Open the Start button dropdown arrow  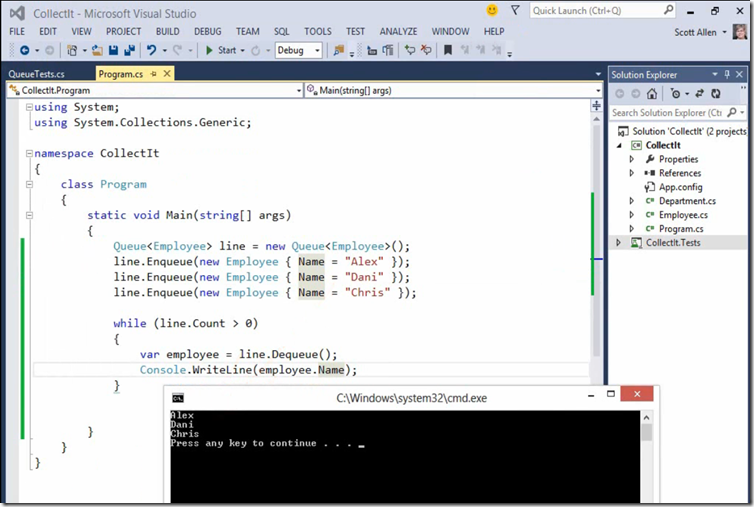point(242,50)
